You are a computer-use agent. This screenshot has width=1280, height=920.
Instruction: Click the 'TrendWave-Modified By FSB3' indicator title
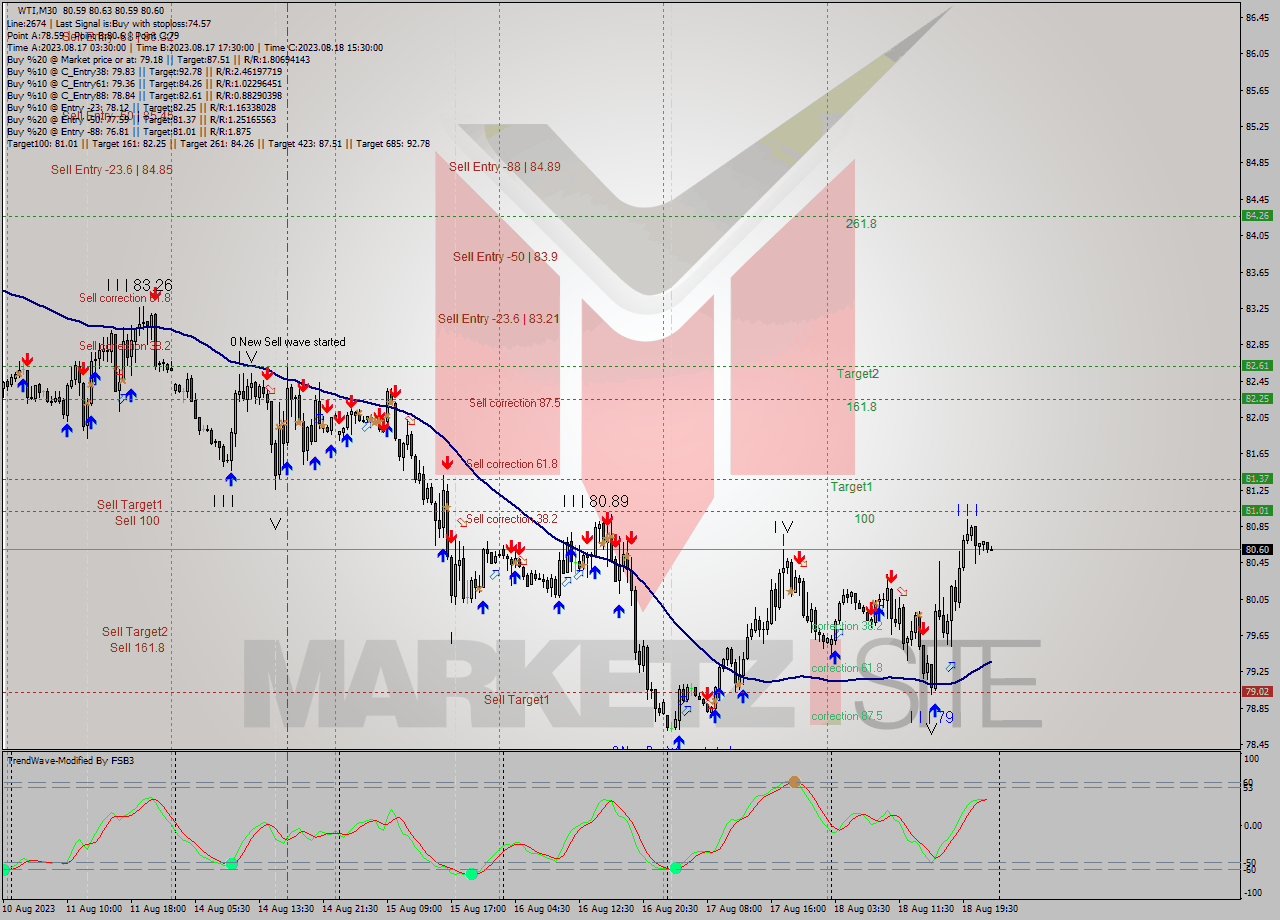click(71, 761)
